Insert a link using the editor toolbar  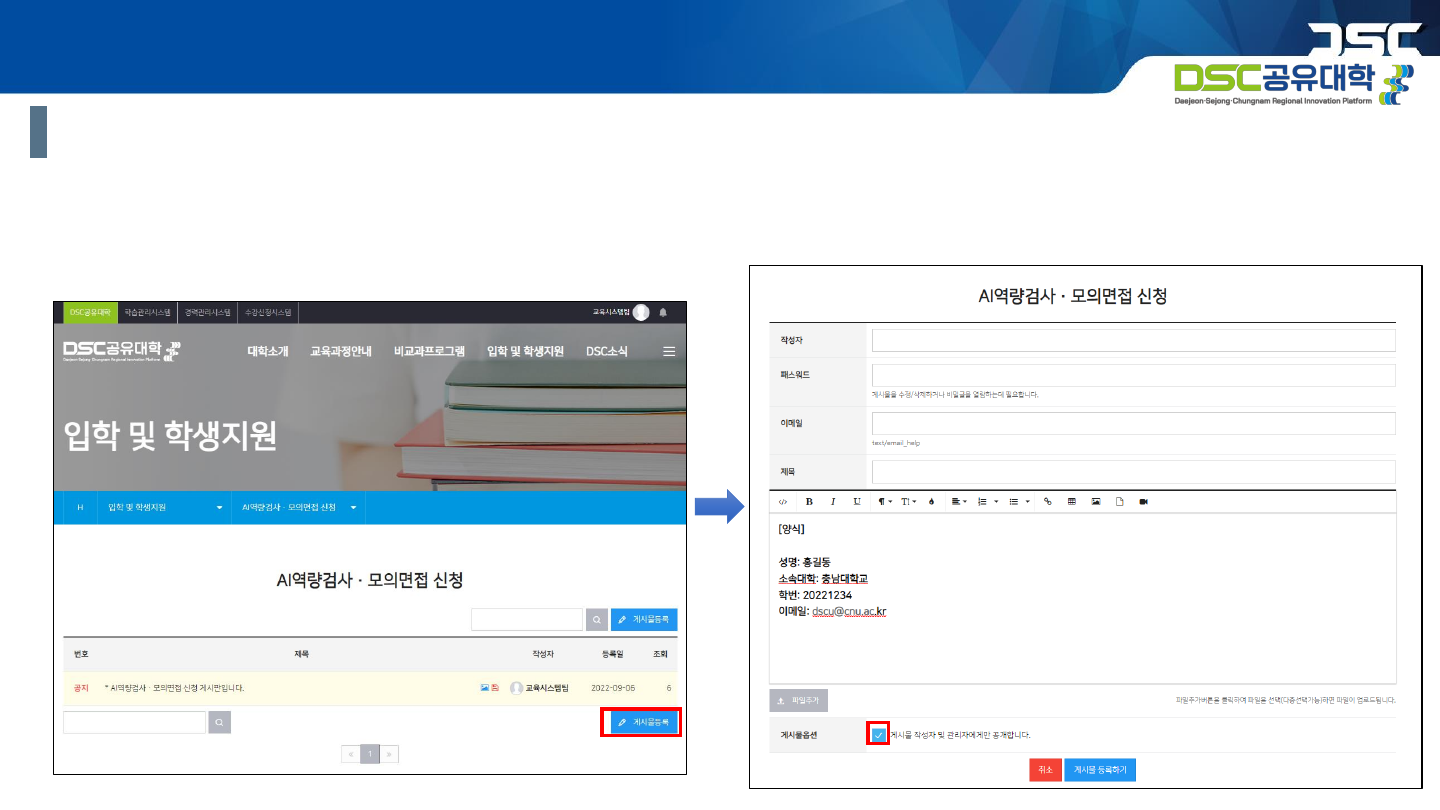coord(1048,502)
